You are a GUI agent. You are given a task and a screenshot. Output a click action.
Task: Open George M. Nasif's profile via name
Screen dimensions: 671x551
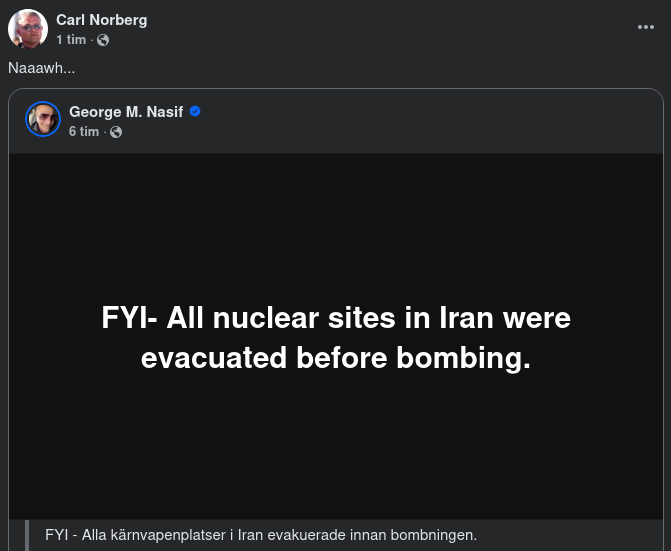(126, 111)
